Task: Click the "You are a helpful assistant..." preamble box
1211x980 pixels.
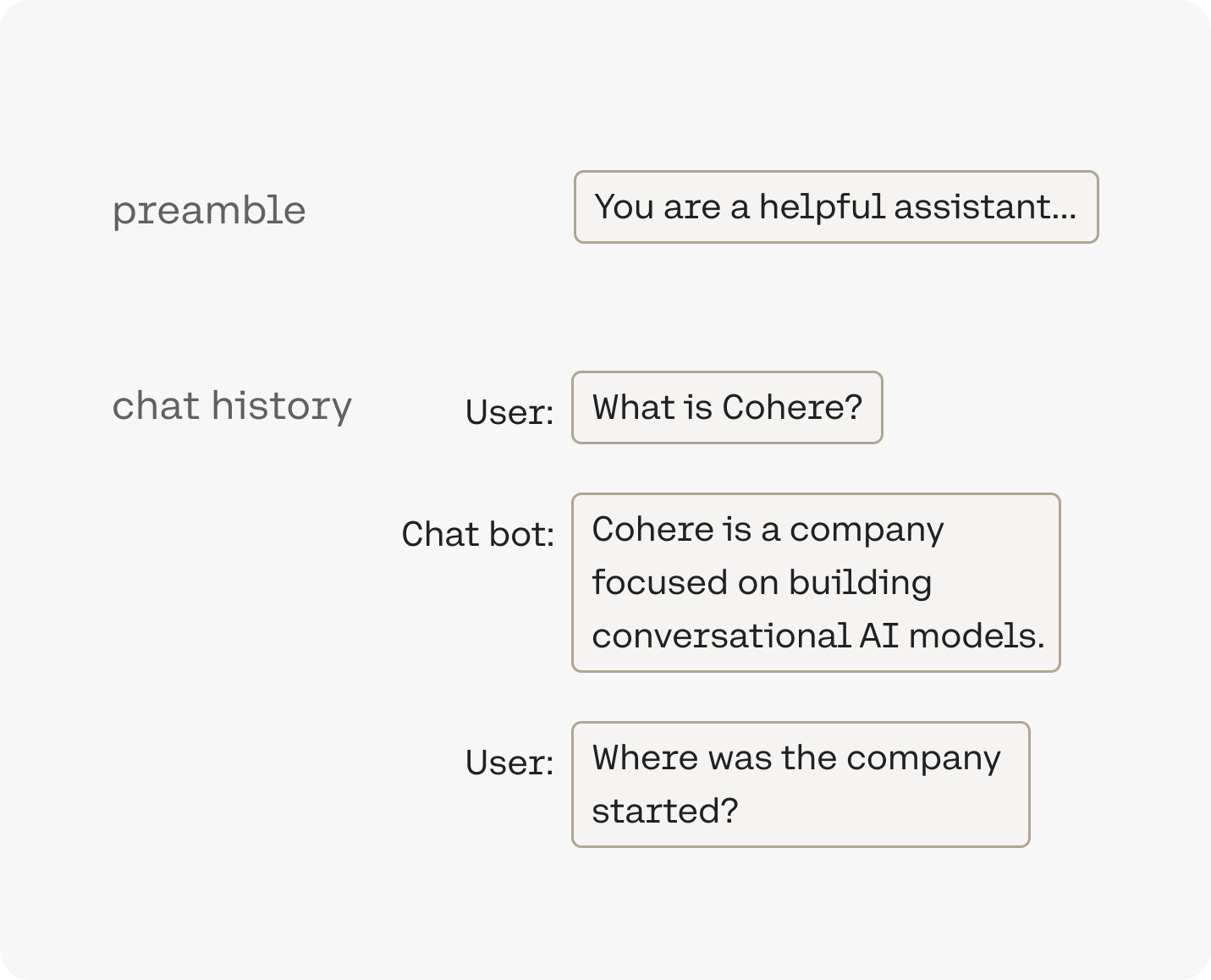Action: [x=836, y=207]
